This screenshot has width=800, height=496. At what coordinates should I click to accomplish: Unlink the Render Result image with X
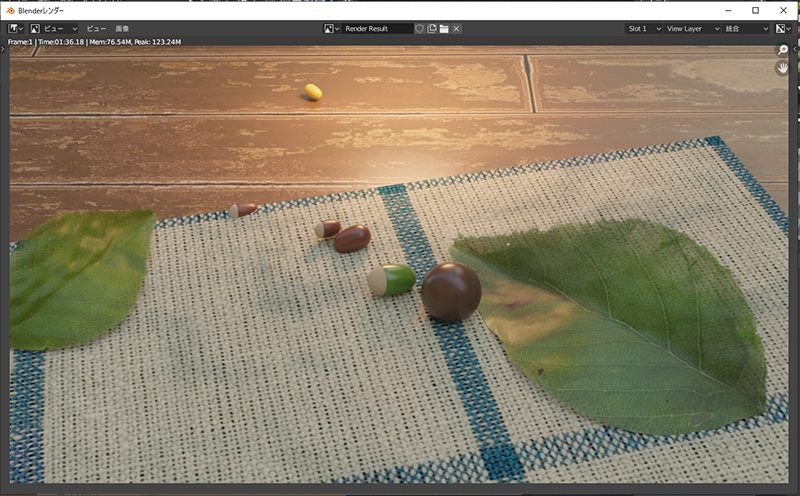pos(456,29)
